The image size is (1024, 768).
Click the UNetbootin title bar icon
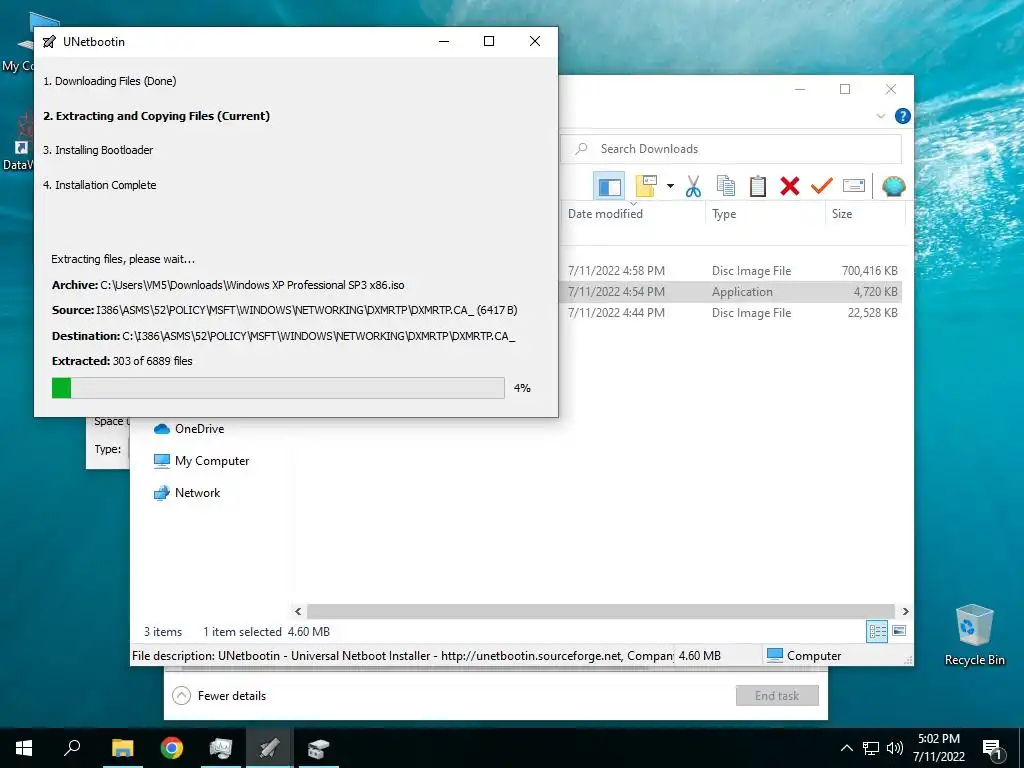[x=49, y=42]
